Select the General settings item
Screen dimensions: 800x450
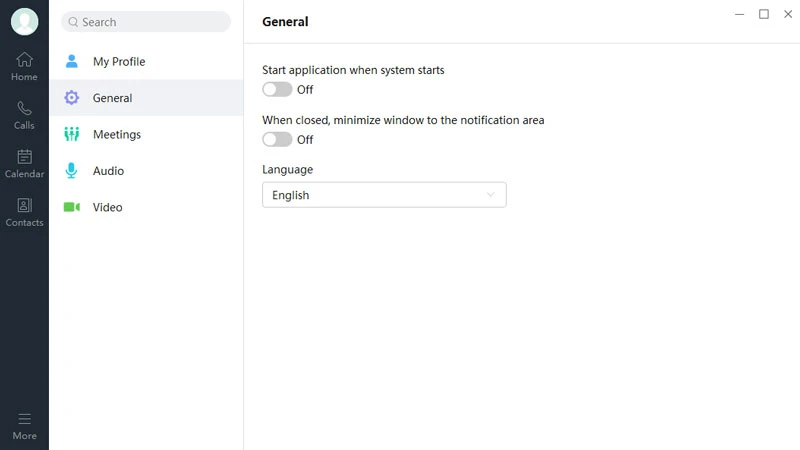click(112, 98)
